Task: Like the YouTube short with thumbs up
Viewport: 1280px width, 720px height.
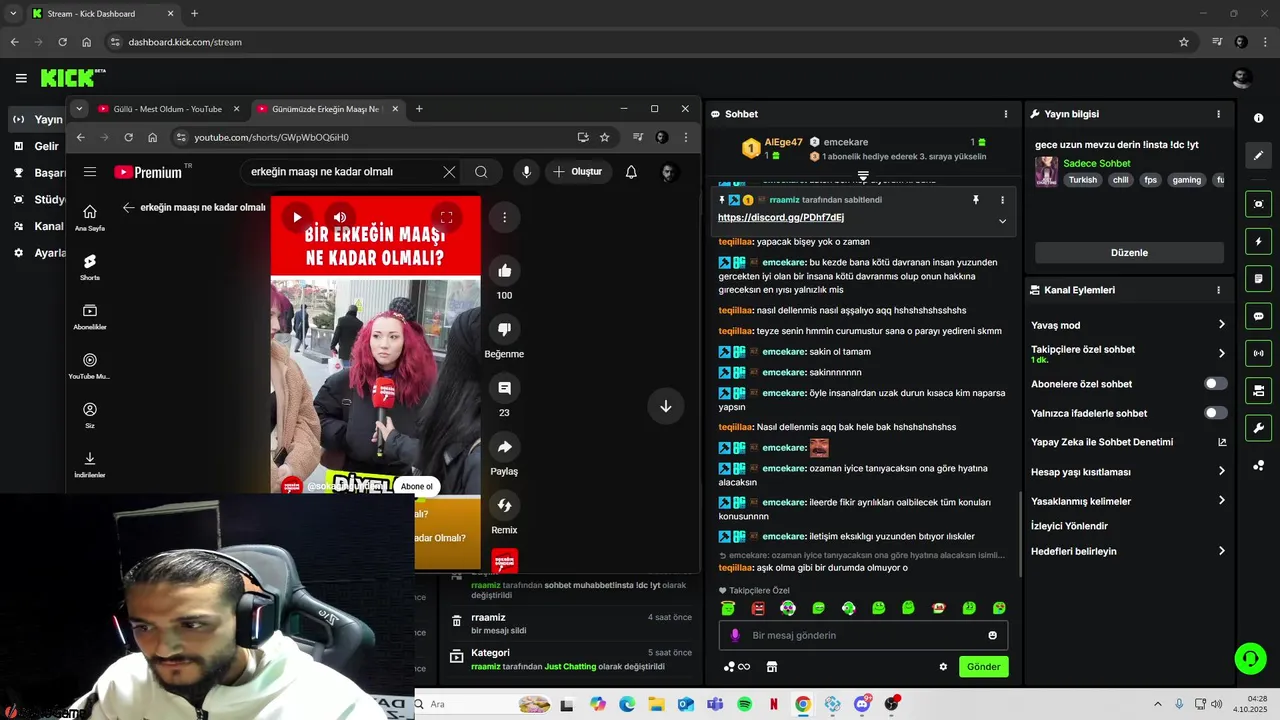Action: click(x=504, y=270)
